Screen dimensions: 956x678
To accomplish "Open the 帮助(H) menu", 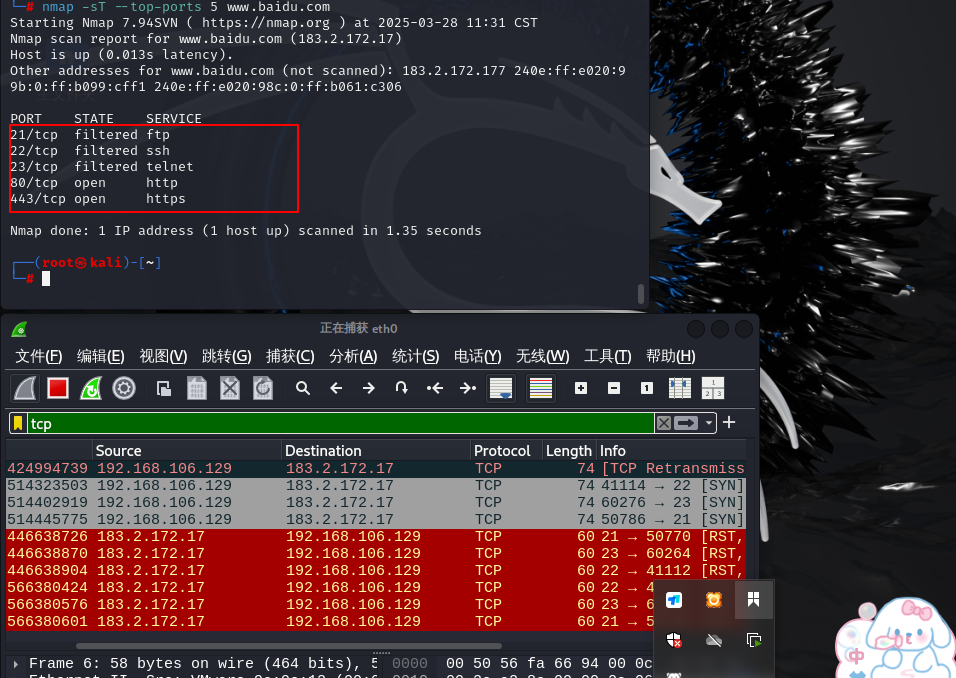I will click(x=671, y=356).
